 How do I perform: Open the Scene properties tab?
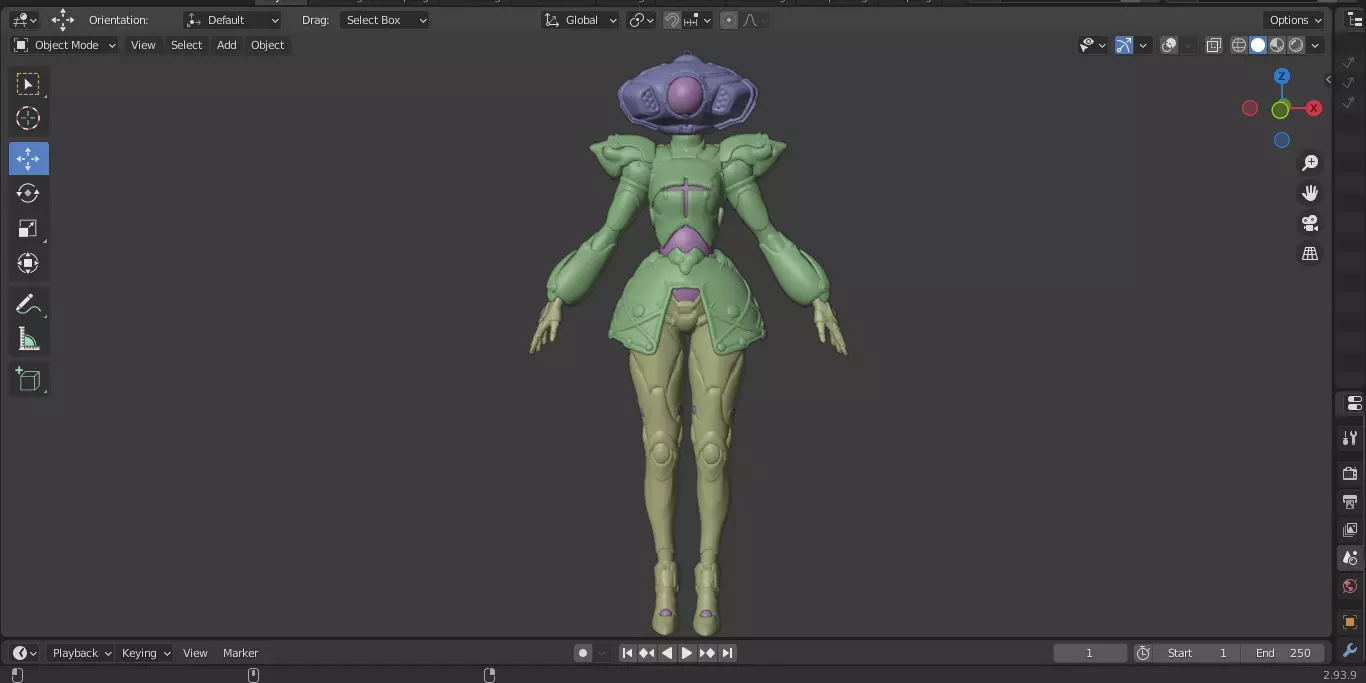tap(1350, 558)
